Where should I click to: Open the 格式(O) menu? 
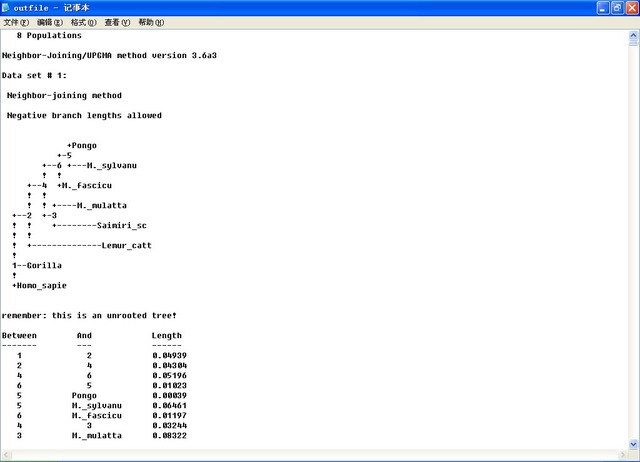point(84,22)
